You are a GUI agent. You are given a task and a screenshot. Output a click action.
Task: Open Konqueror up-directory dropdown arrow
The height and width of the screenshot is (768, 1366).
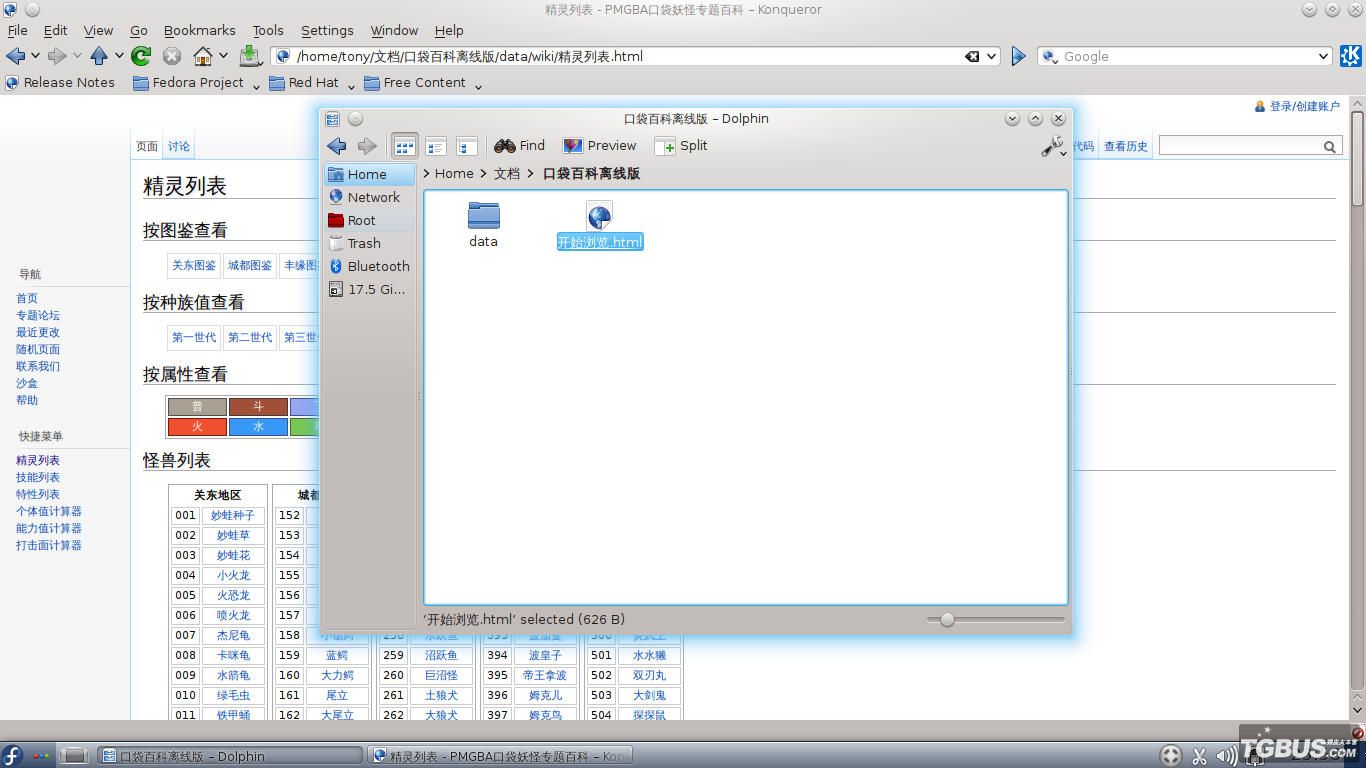(119, 57)
